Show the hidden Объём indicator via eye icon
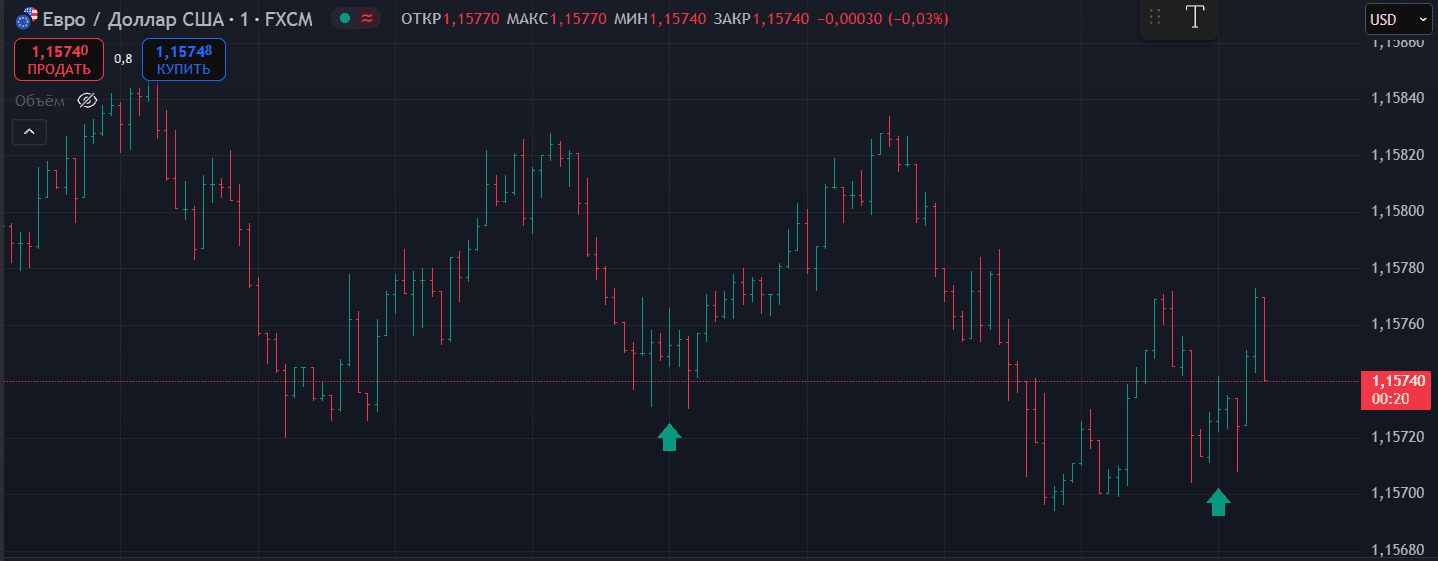Viewport: 1438px width, 561px height. tap(87, 100)
